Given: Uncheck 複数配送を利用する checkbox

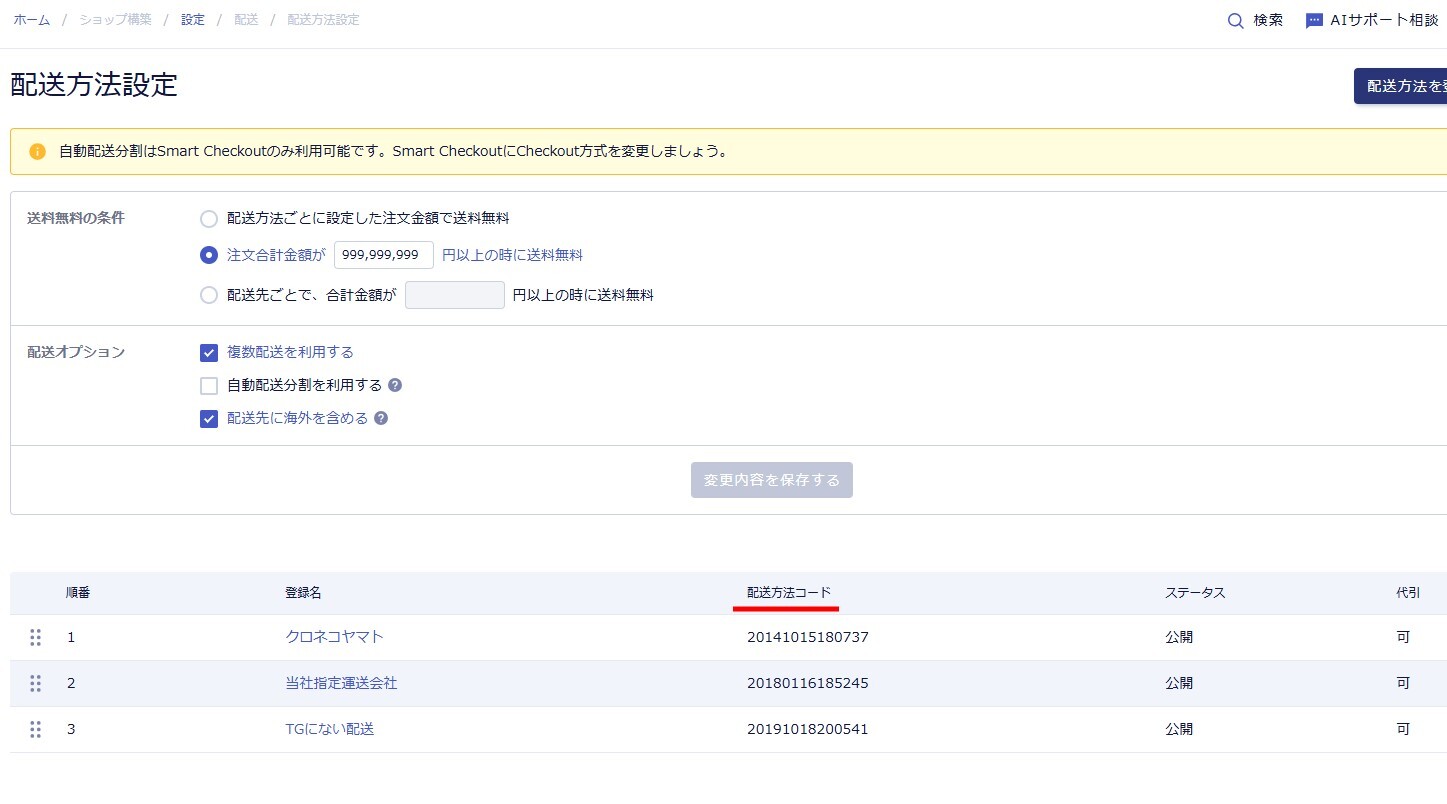Looking at the screenshot, I should pyautogui.click(x=209, y=352).
